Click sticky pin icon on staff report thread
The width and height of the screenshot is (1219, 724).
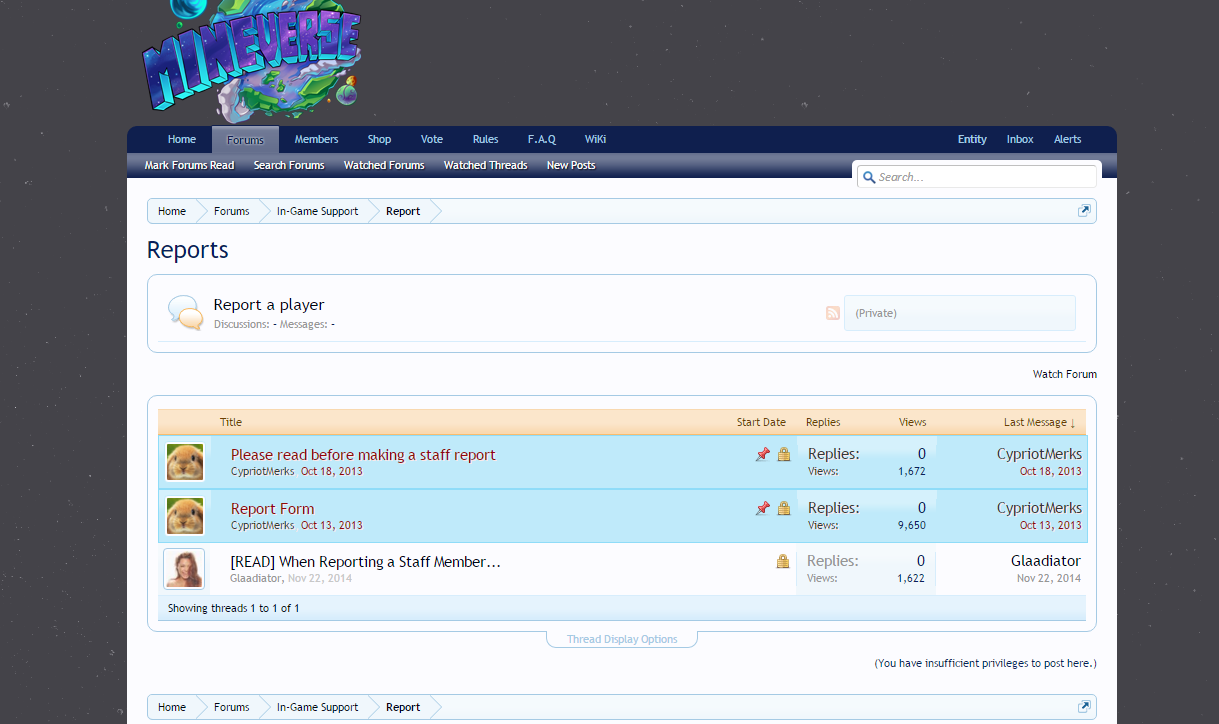(x=762, y=454)
